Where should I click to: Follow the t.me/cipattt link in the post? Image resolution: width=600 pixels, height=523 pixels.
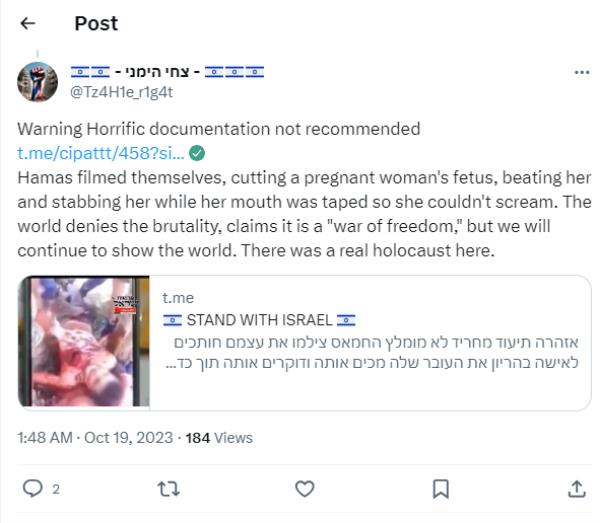[x=101, y=153]
